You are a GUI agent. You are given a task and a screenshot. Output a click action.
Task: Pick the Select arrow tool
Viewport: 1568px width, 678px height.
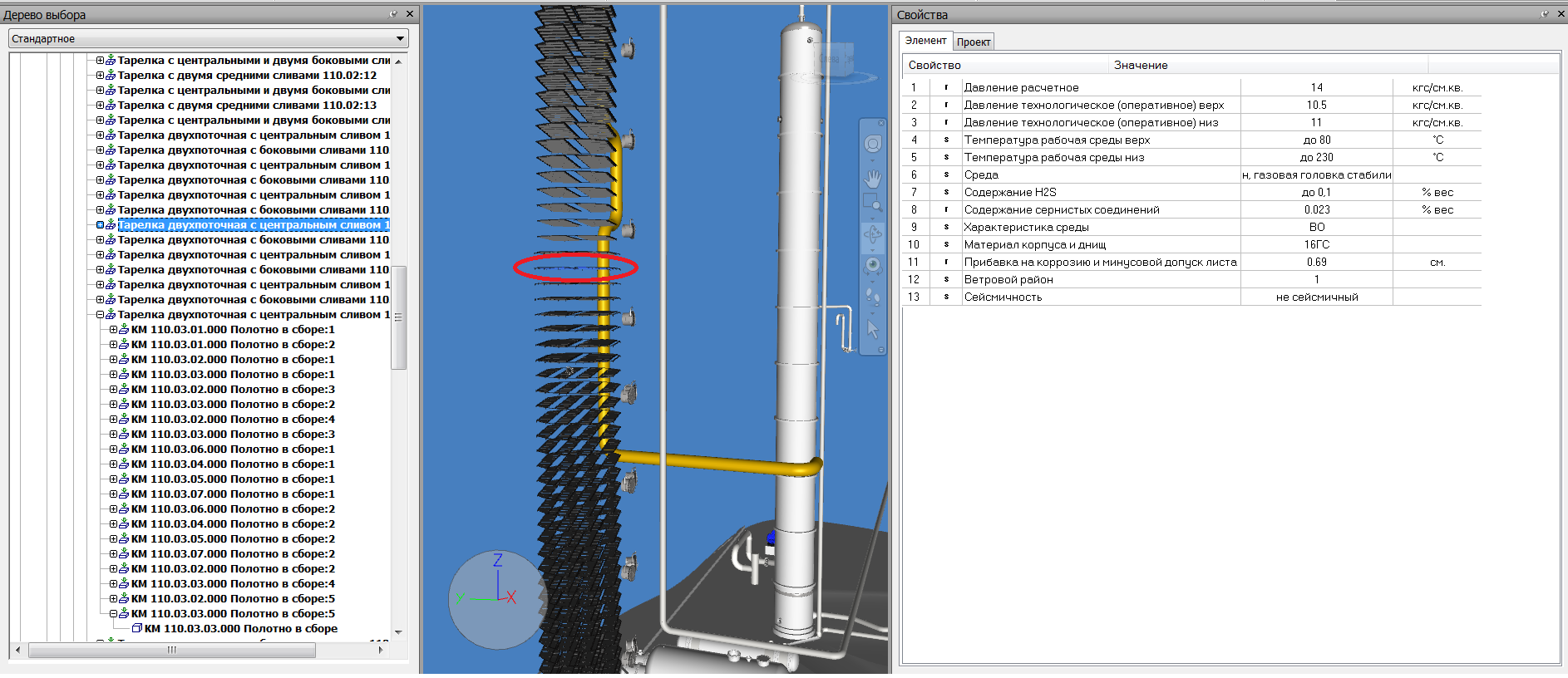point(872,329)
